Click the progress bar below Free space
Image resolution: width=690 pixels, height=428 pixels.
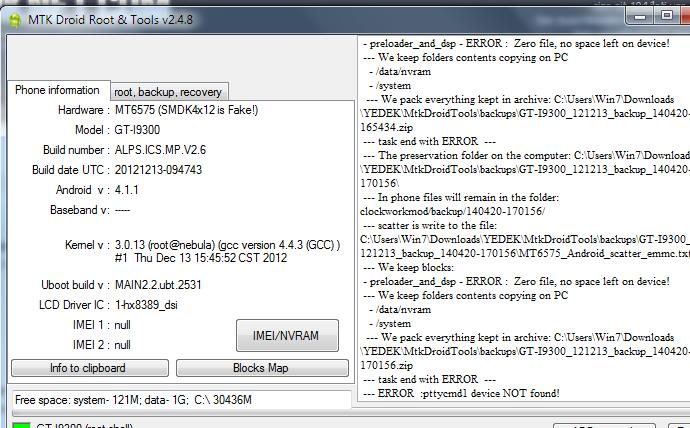pos(181,413)
